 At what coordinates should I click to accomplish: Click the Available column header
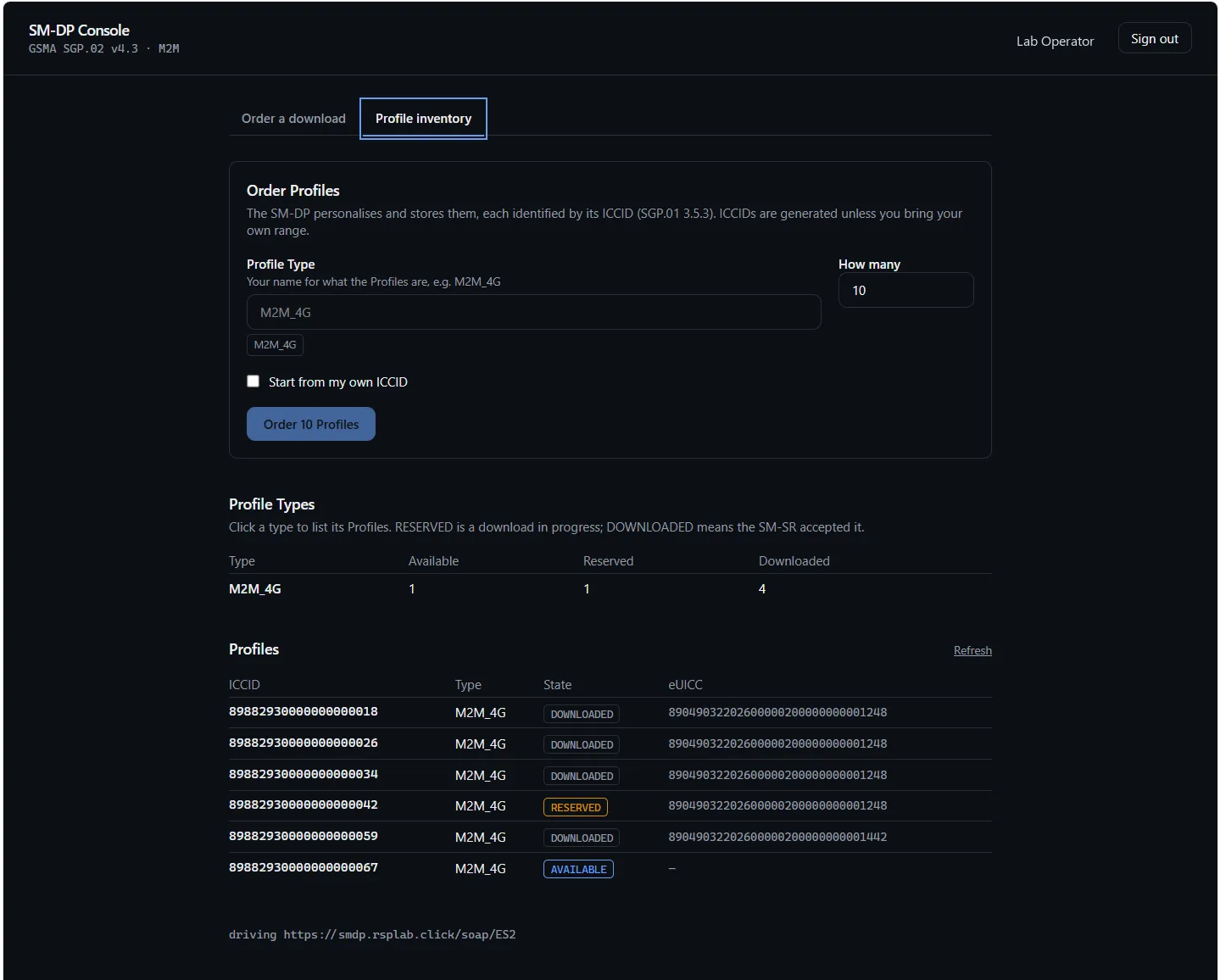click(433, 561)
